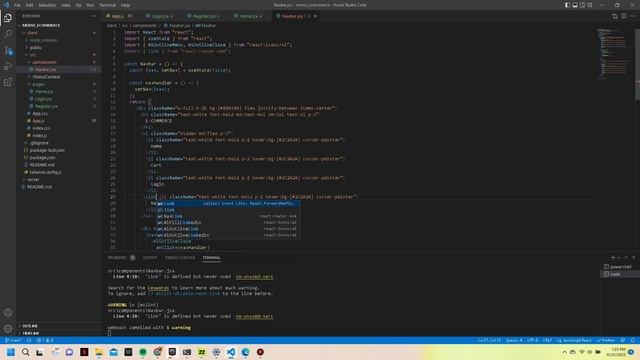This screenshot has width=640, height=360.
Task: Switch to the Debug Console tab
Action: coord(180,258)
